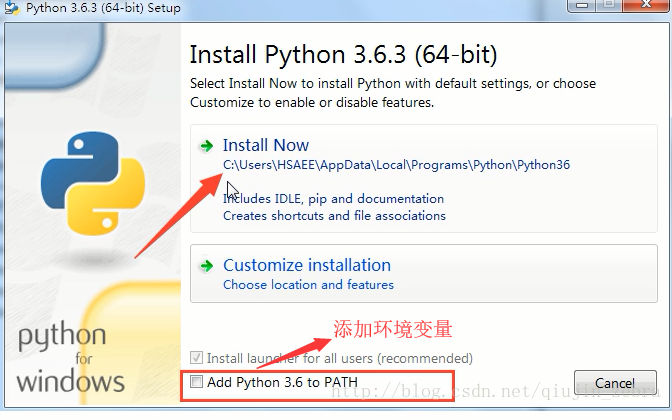The image size is (672, 420).
Task: Click 'Creates shortcuts and file associations' text
Action: click(x=334, y=216)
